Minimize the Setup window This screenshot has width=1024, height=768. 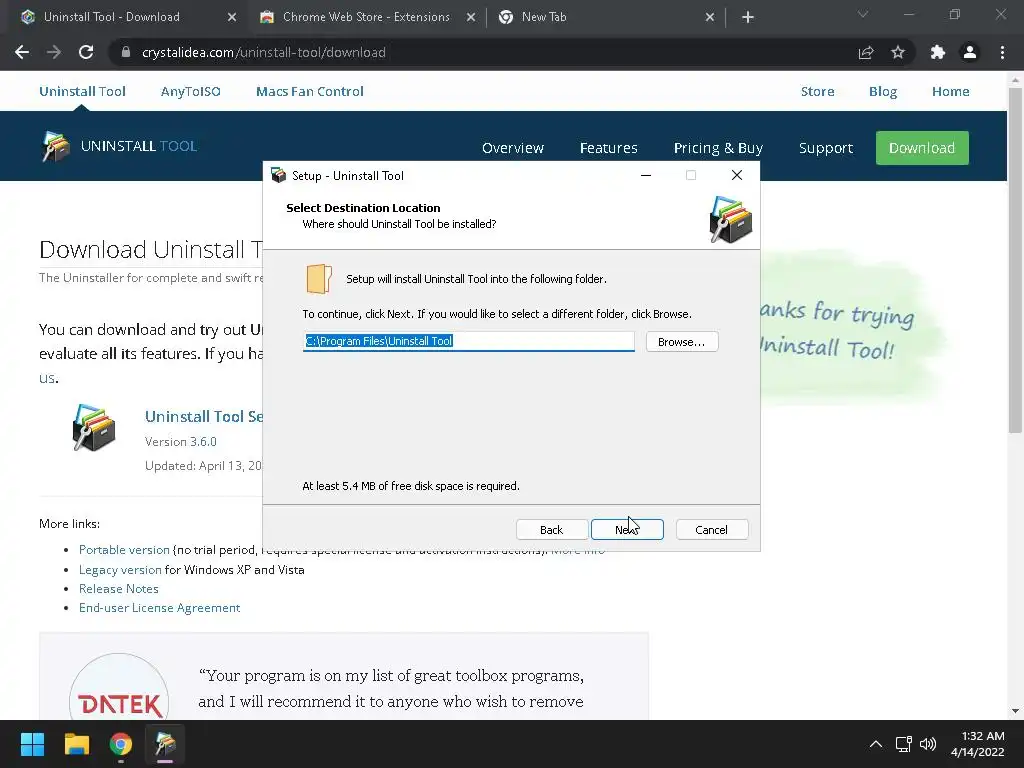(x=646, y=175)
